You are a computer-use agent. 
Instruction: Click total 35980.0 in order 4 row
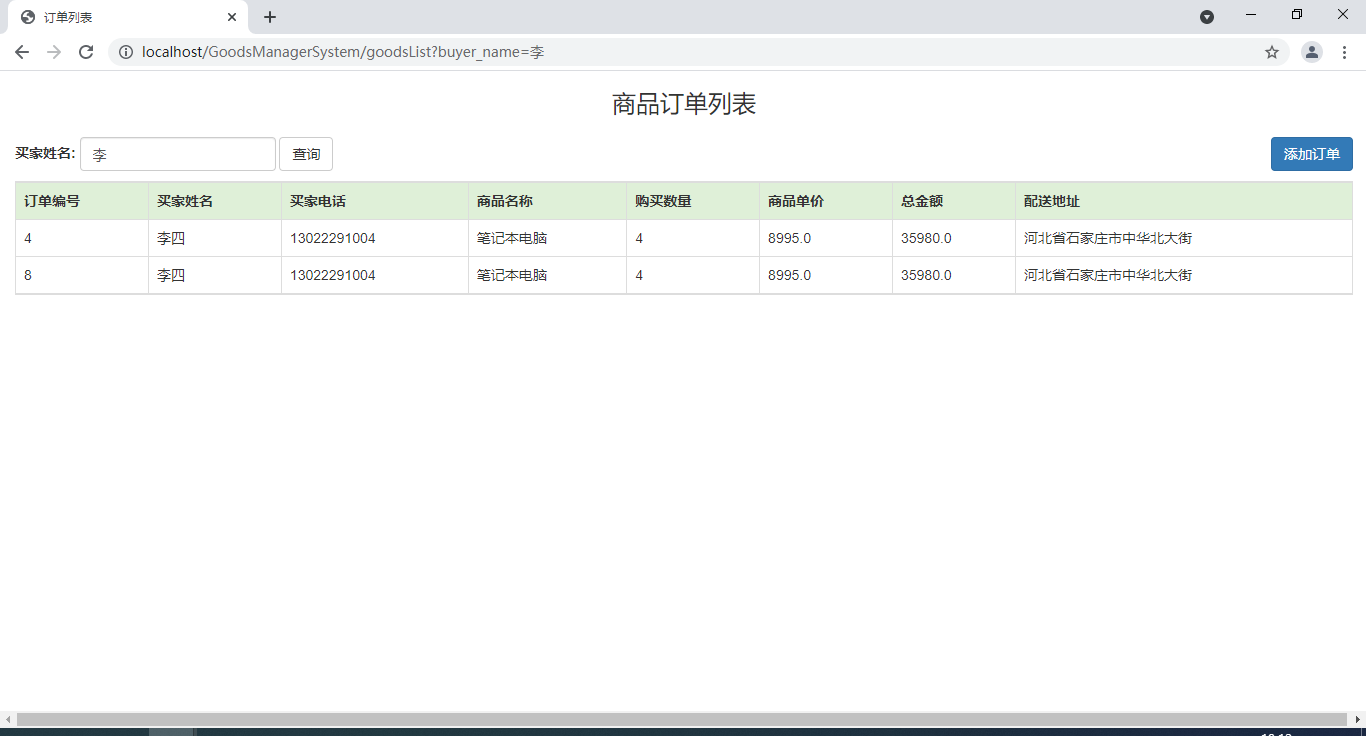pyautogui.click(x=927, y=238)
